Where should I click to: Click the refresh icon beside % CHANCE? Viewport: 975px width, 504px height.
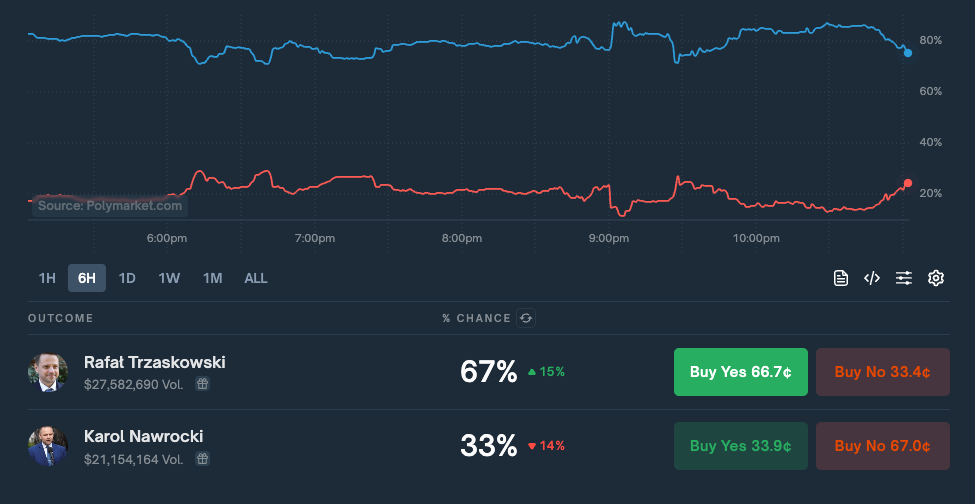526,318
